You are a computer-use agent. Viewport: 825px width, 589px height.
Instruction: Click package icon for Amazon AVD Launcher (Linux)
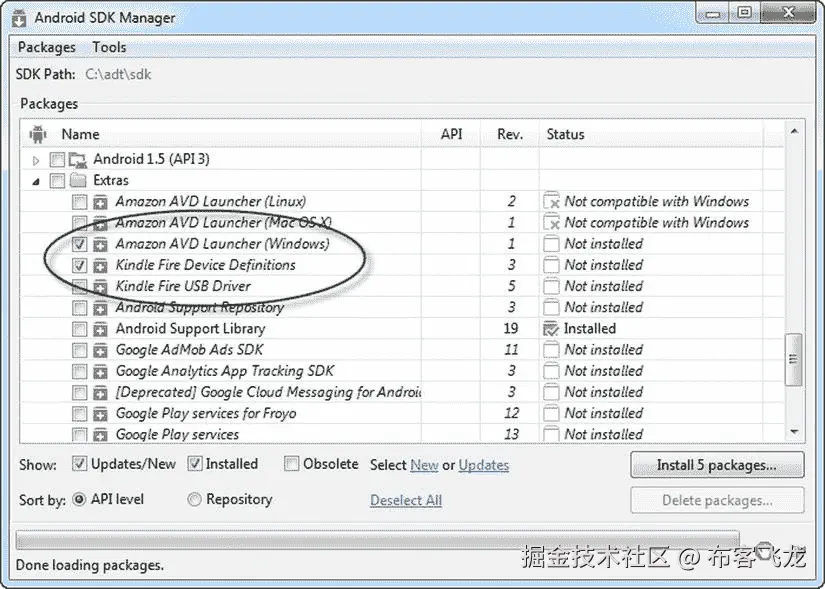tap(100, 202)
